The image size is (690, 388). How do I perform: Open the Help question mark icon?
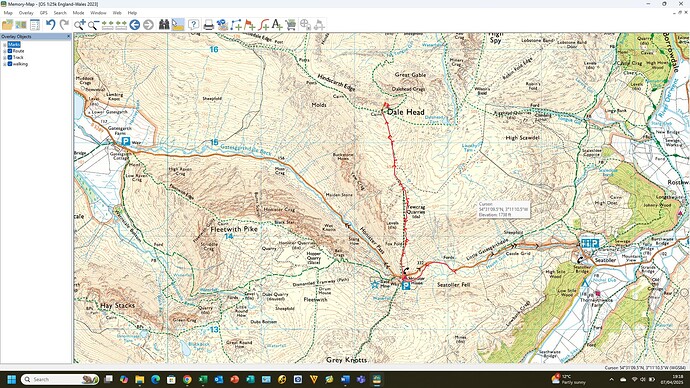(x=193, y=25)
